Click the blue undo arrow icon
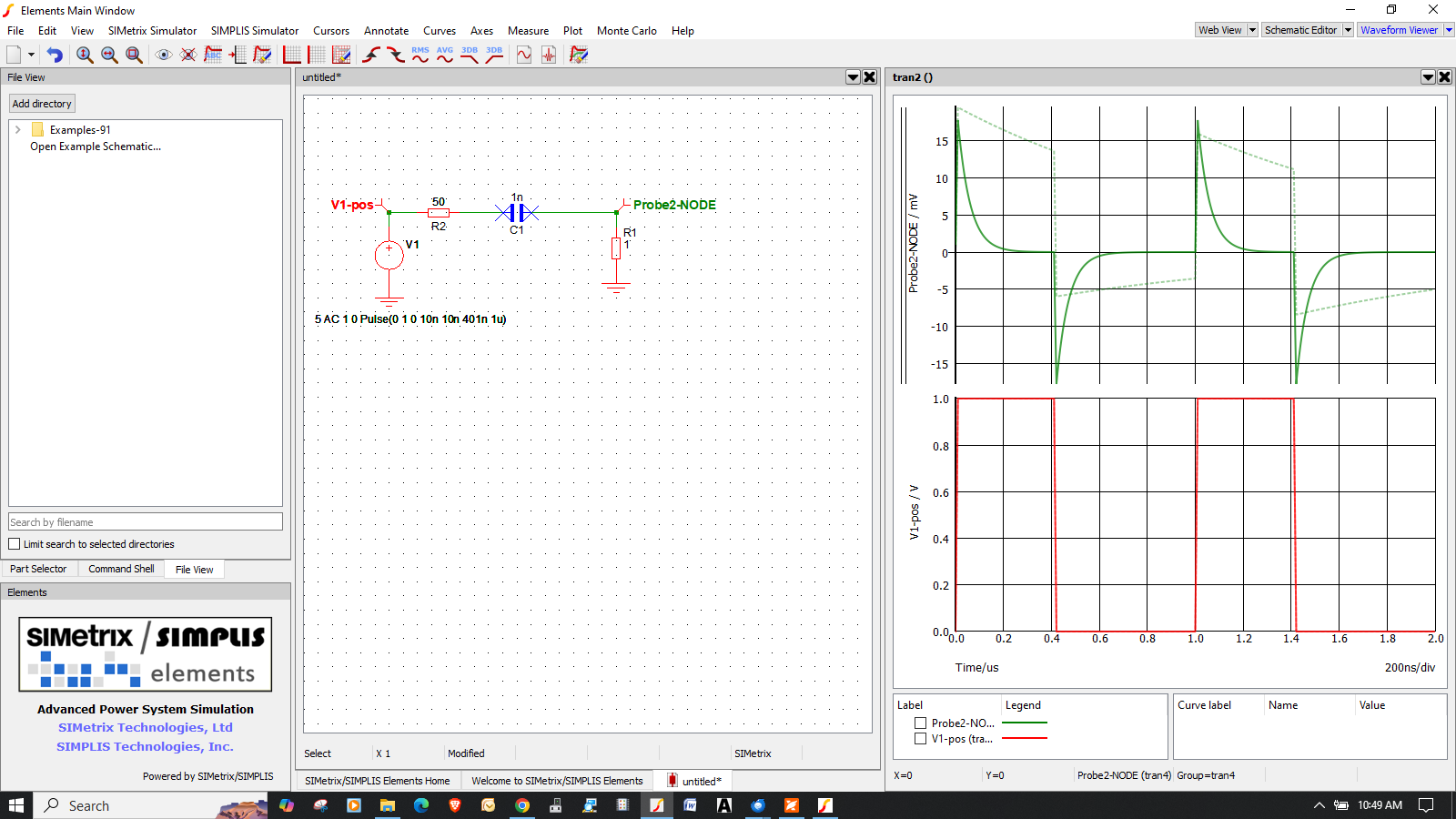Image resolution: width=1456 pixels, height=819 pixels. [x=55, y=55]
